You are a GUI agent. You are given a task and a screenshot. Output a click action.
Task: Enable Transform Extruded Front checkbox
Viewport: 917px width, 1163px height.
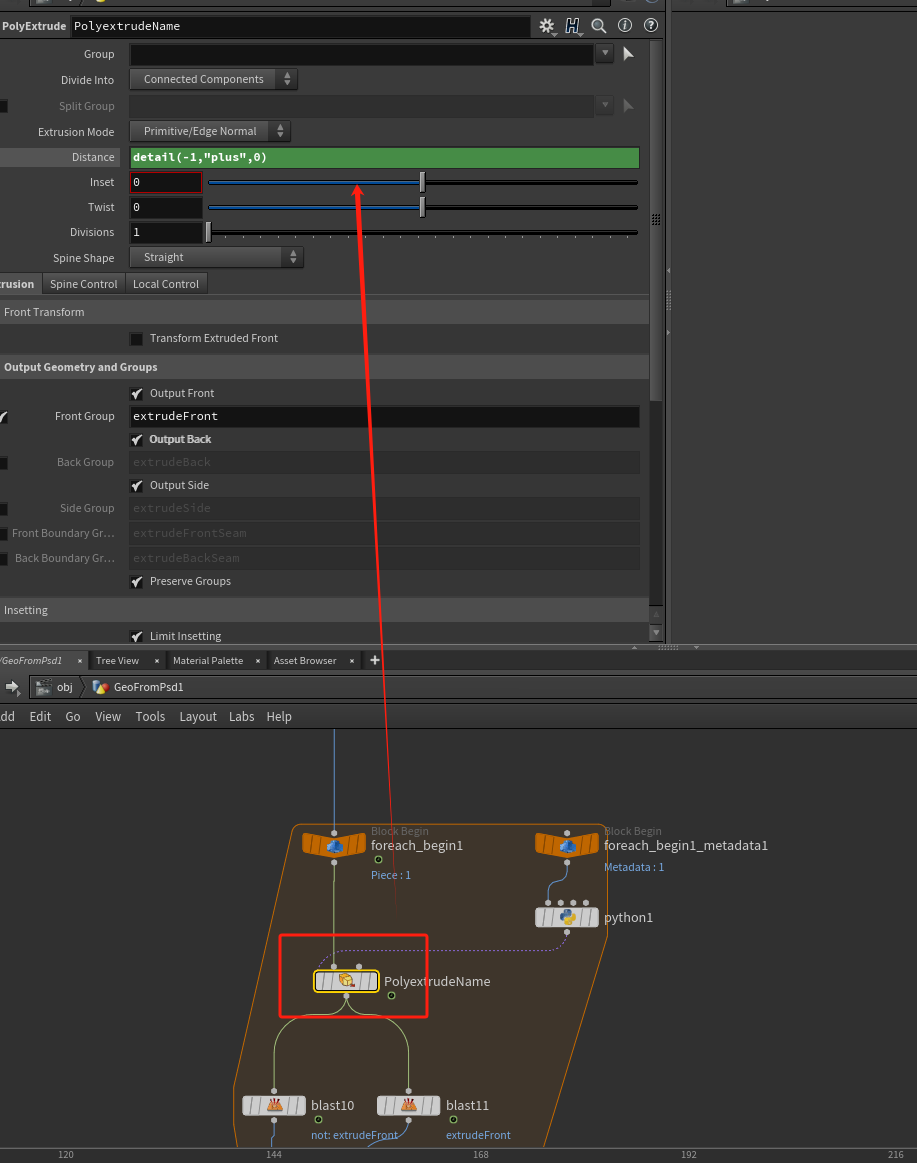[137, 339]
